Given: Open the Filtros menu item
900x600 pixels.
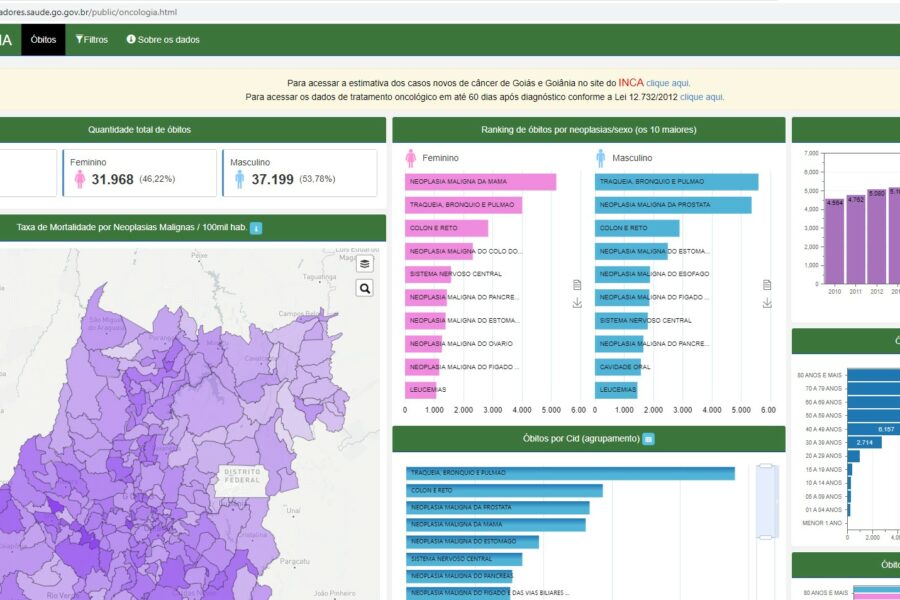Looking at the screenshot, I should (x=92, y=40).
